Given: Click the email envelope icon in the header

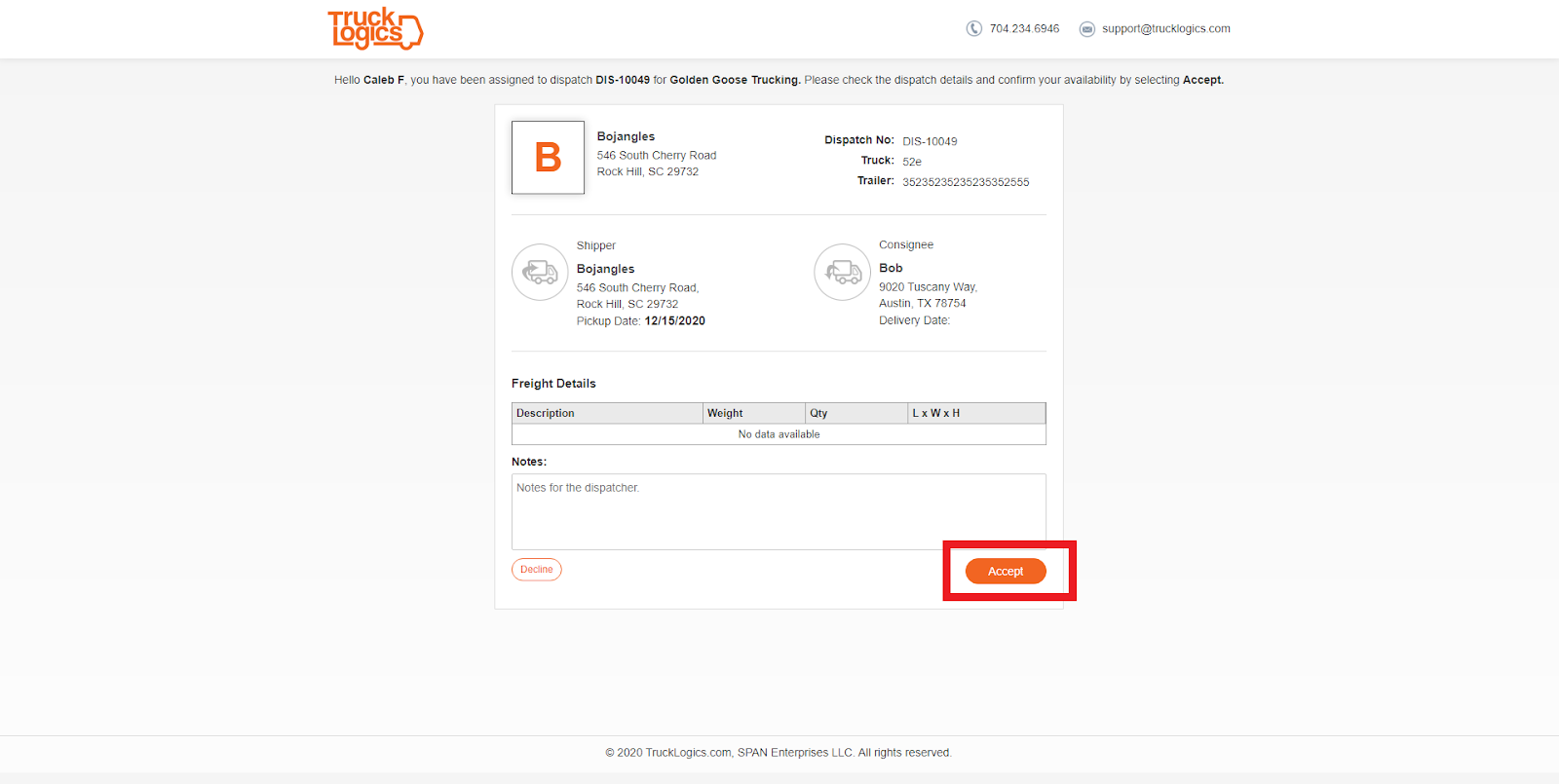Looking at the screenshot, I should (1087, 29).
